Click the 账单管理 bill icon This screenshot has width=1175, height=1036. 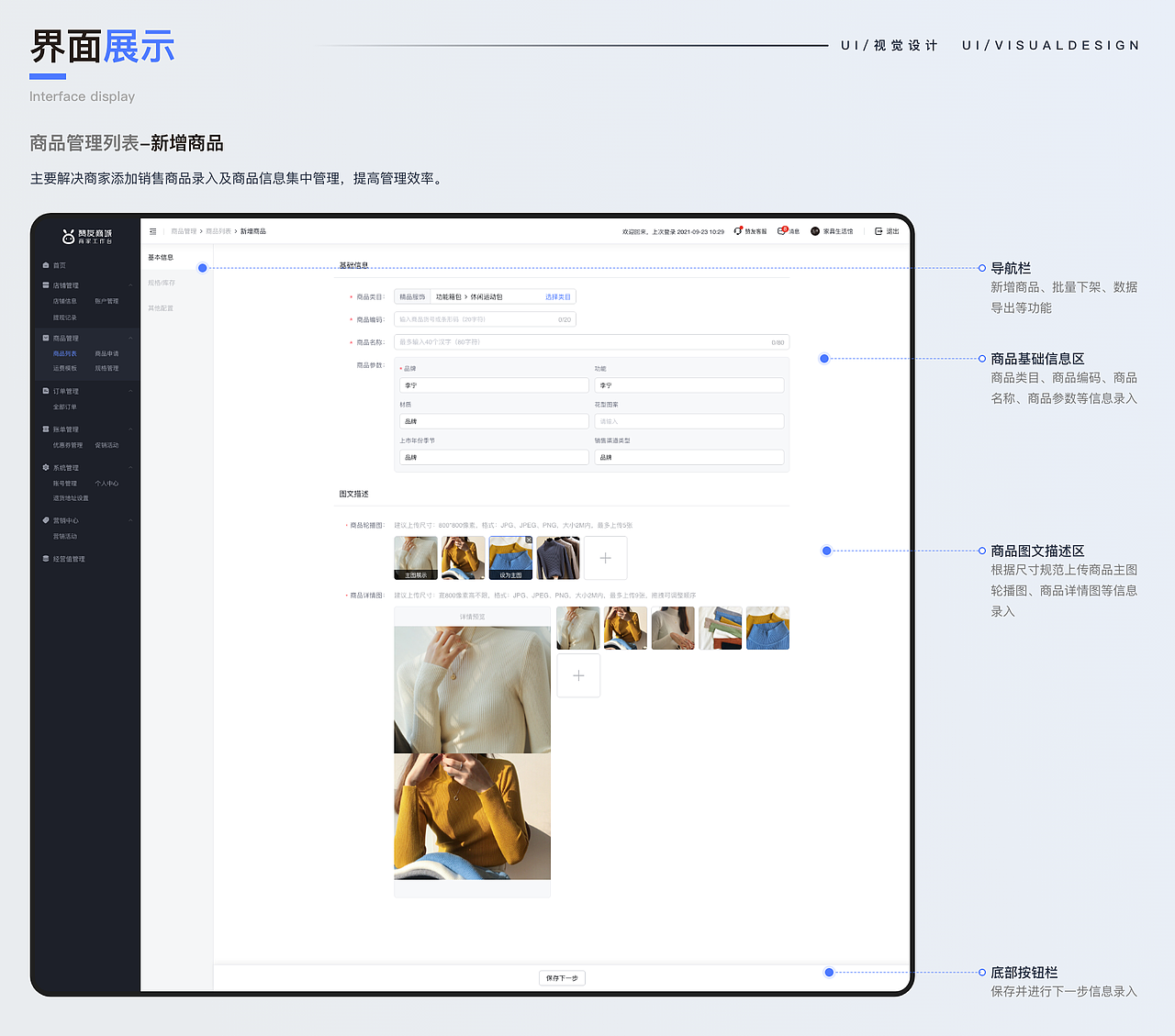(46, 429)
